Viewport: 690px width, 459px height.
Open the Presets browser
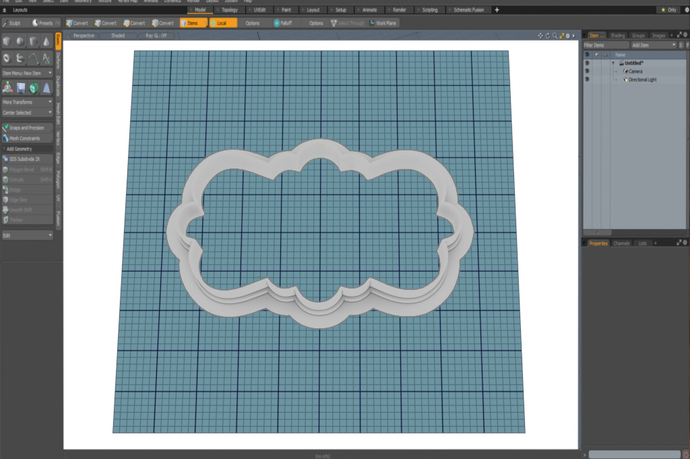pos(44,23)
